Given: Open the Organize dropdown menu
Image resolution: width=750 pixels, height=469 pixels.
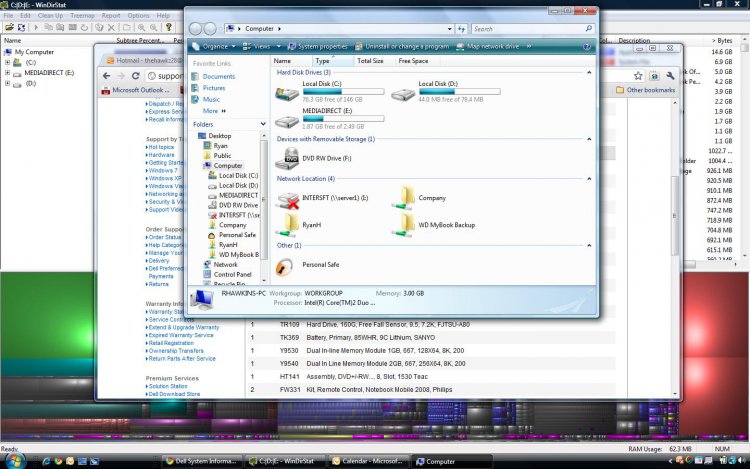Looking at the screenshot, I should [215, 46].
